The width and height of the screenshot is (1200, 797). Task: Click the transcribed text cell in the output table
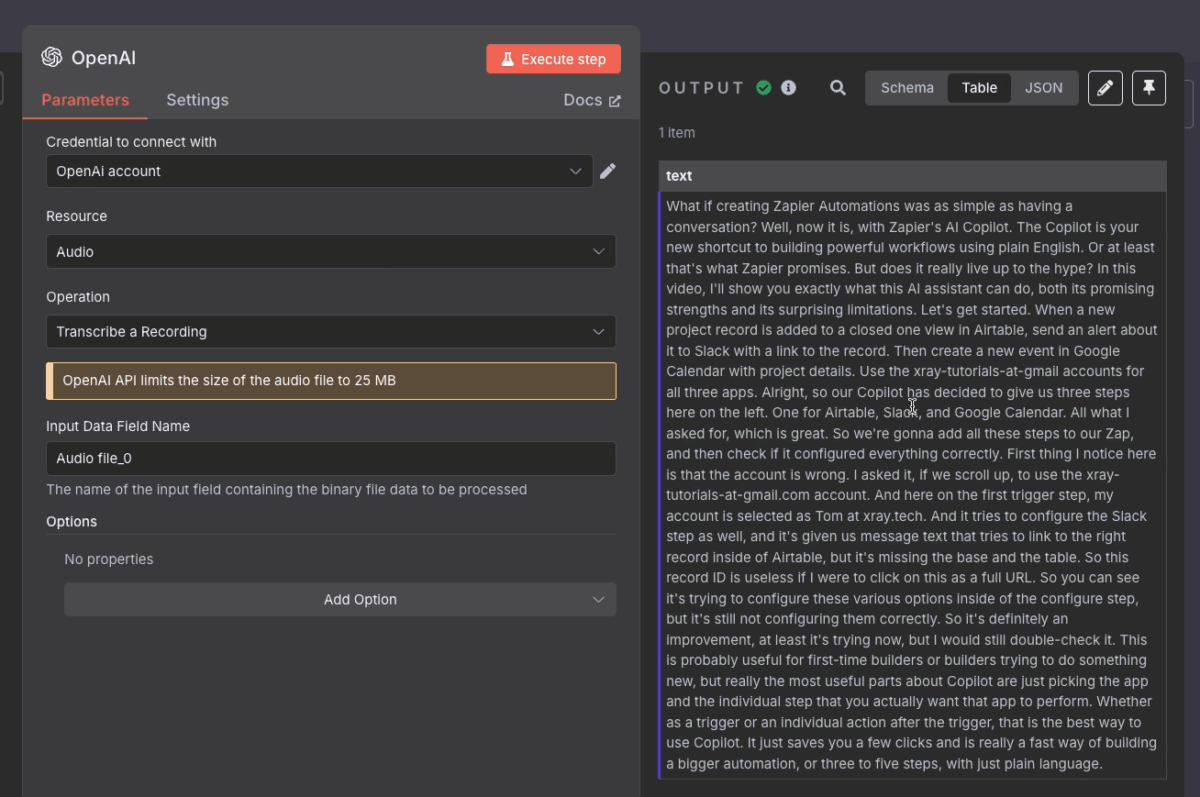tap(913, 485)
